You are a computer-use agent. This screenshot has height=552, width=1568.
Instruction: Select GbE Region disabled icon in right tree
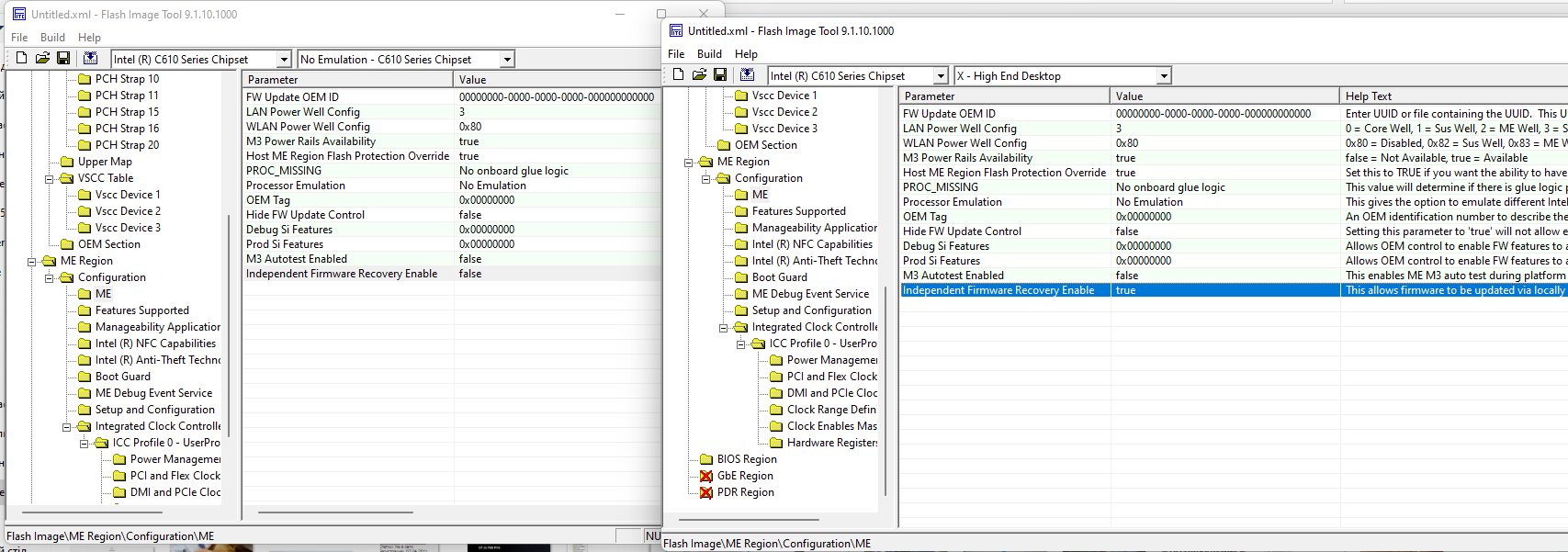point(706,476)
